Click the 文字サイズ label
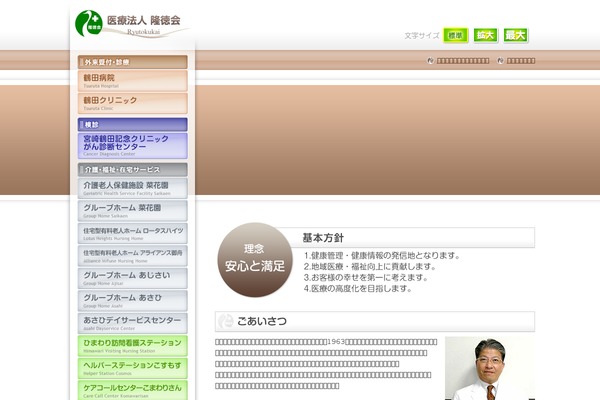 pos(422,36)
